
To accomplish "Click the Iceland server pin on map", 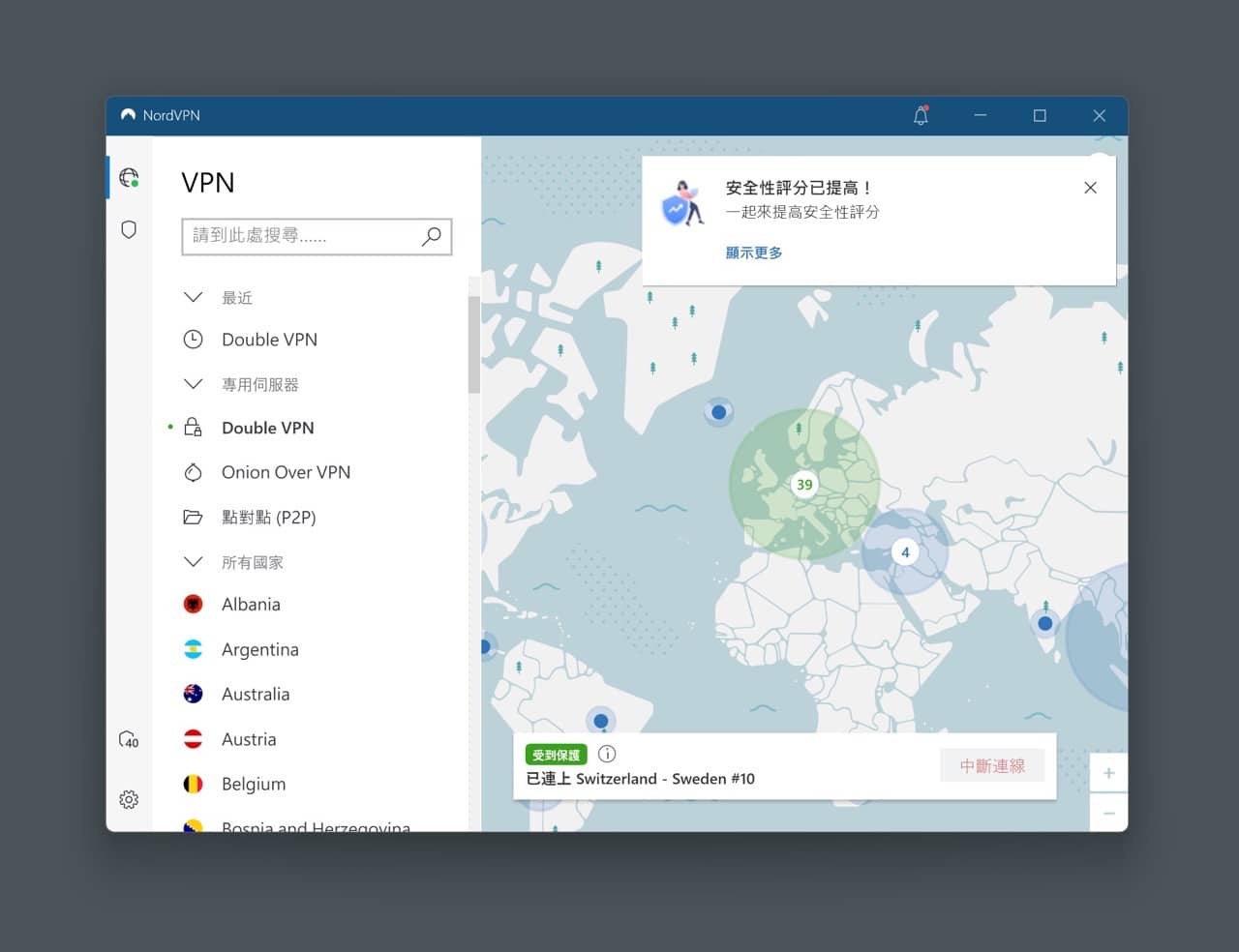I will pos(719,412).
